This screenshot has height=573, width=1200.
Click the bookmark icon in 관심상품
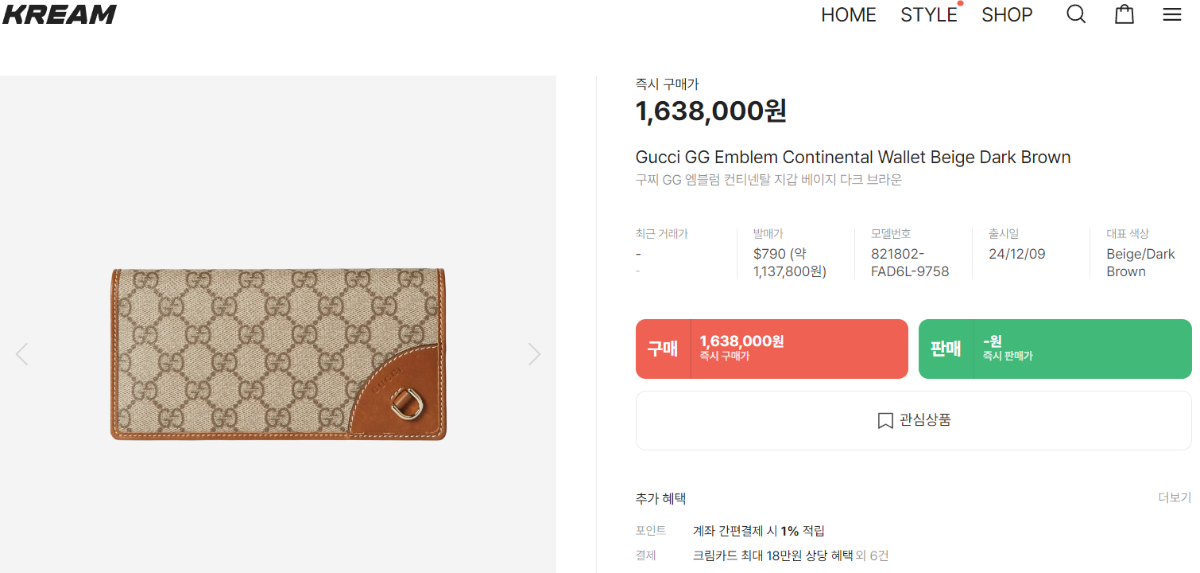pyautogui.click(x=885, y=421)
